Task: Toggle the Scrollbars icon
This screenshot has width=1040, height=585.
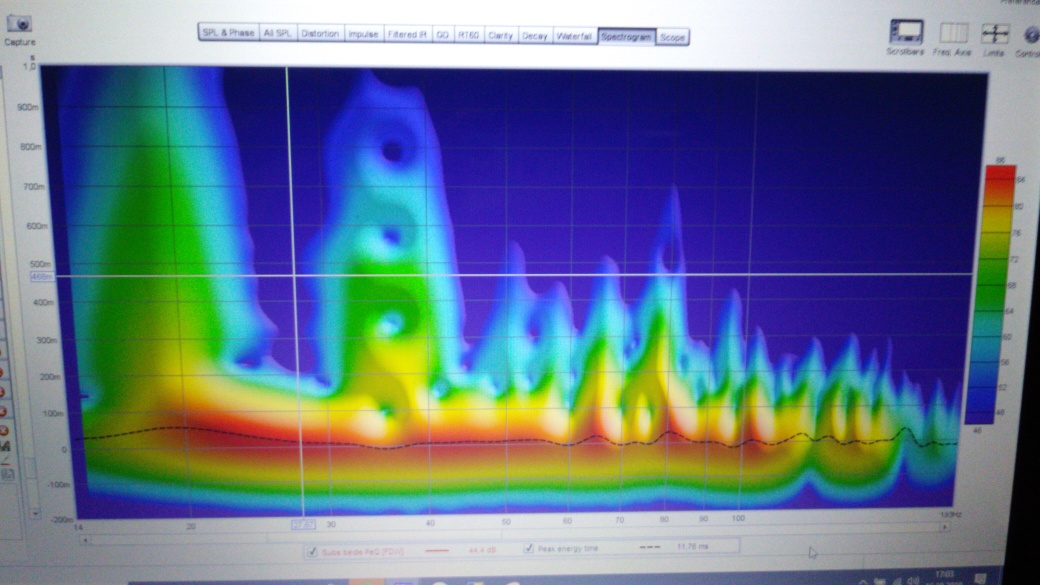Action: pos(906,32)
